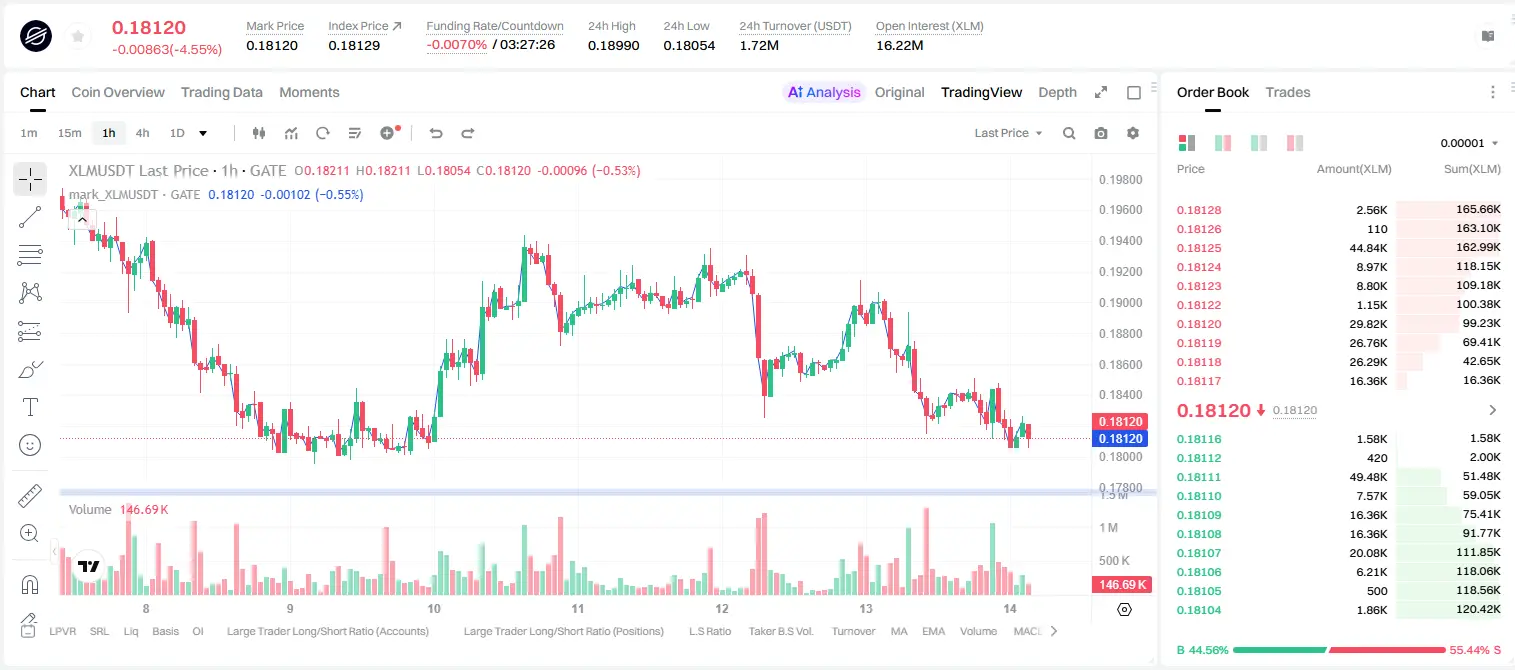
Task: Undo the last chart action
Action: point(435,133)
